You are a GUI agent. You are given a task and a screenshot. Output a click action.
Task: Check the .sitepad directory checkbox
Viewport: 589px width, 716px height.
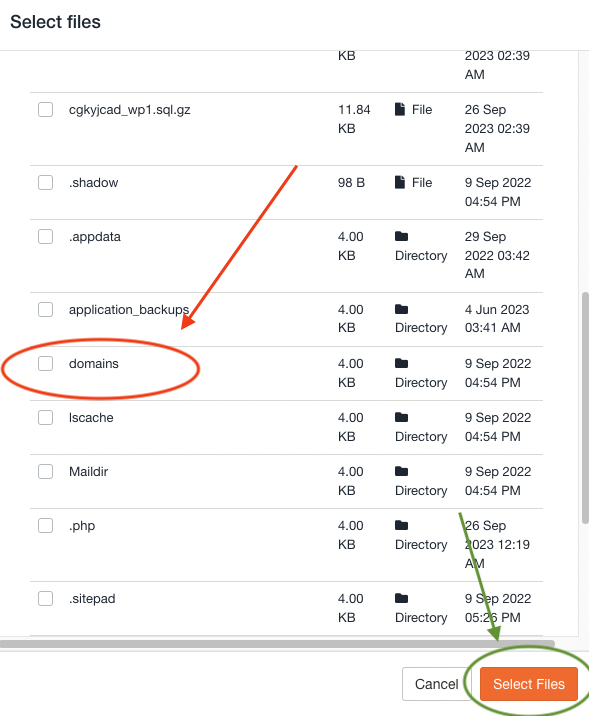point(45,598)
